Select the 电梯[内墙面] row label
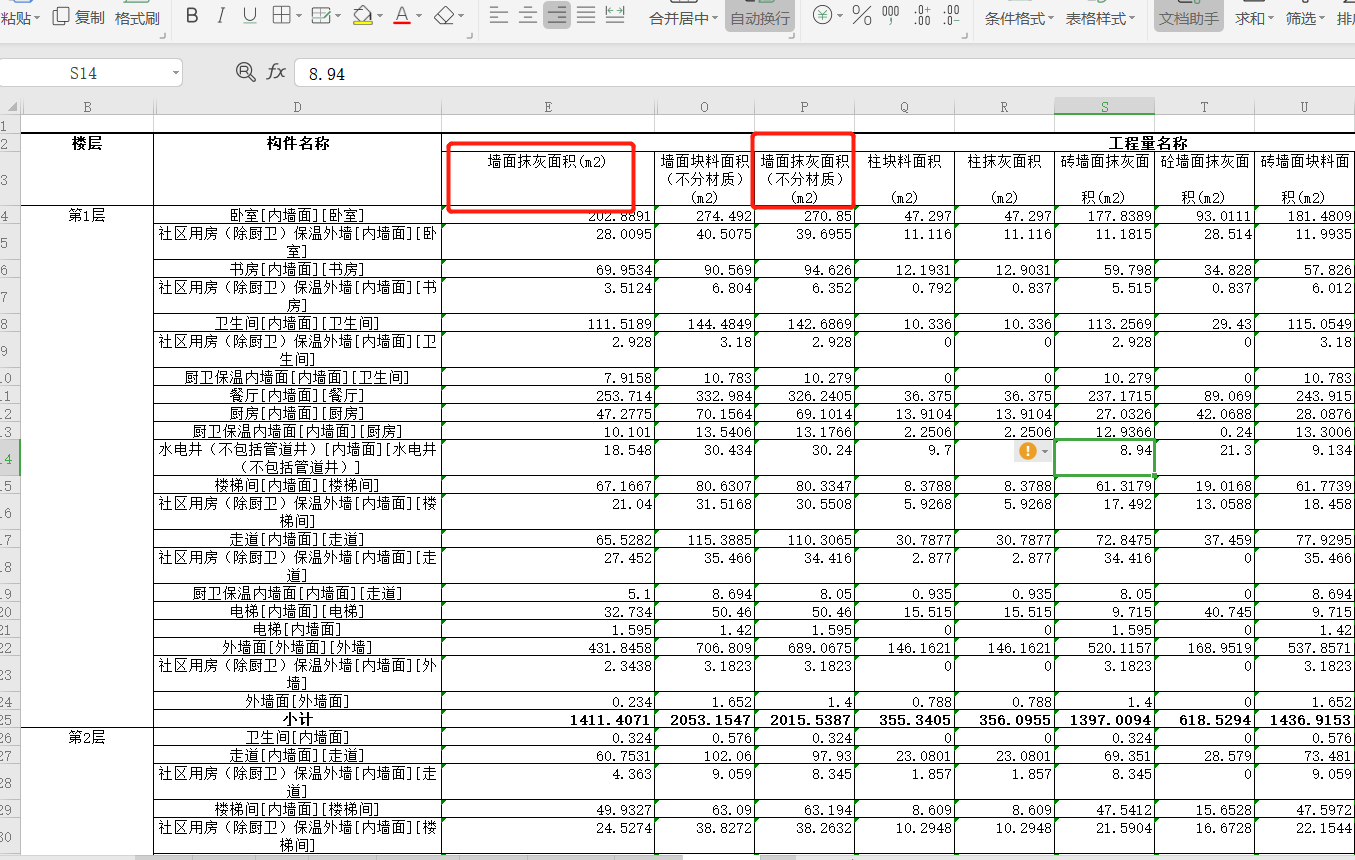 [297, 629]
